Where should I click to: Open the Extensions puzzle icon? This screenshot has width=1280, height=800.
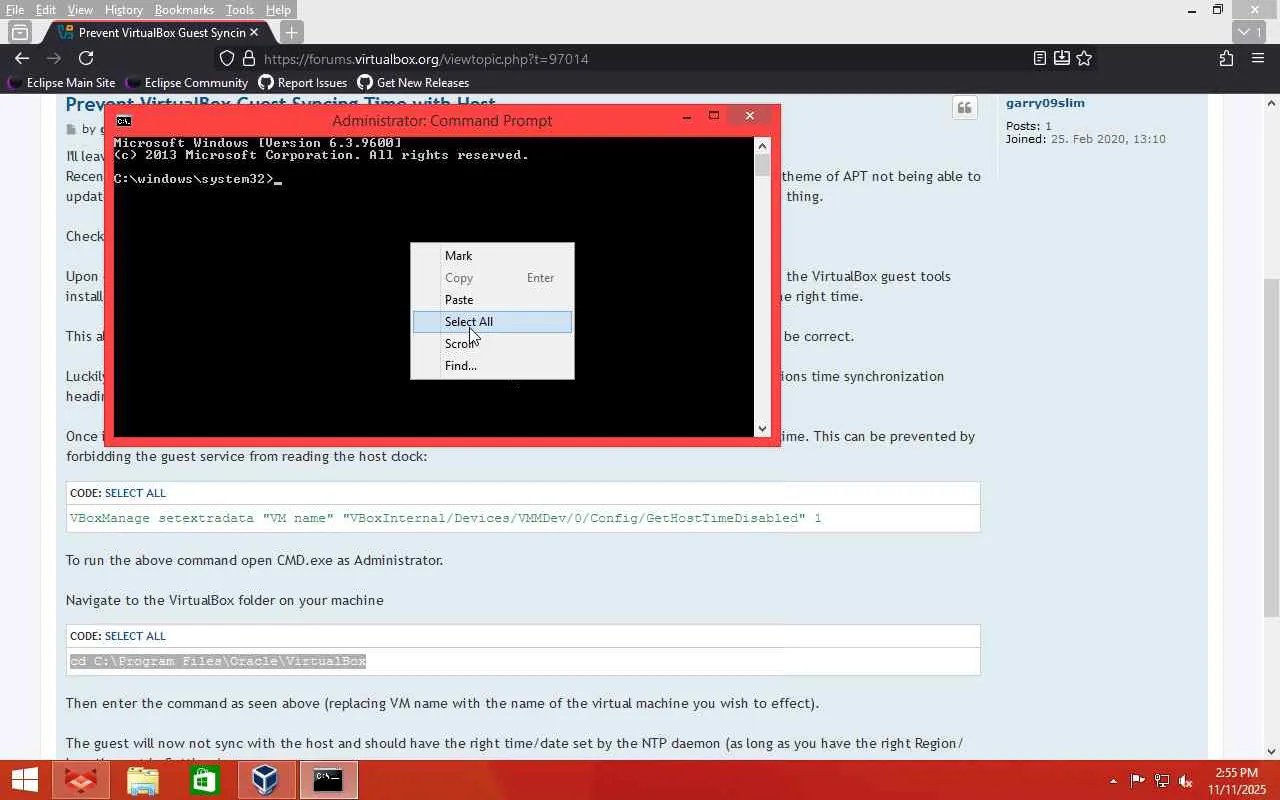[1226, 58]
